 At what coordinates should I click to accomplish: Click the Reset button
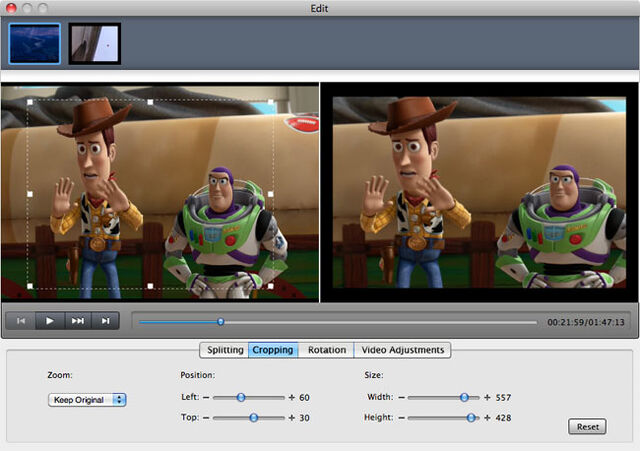(x=587, y=427)
